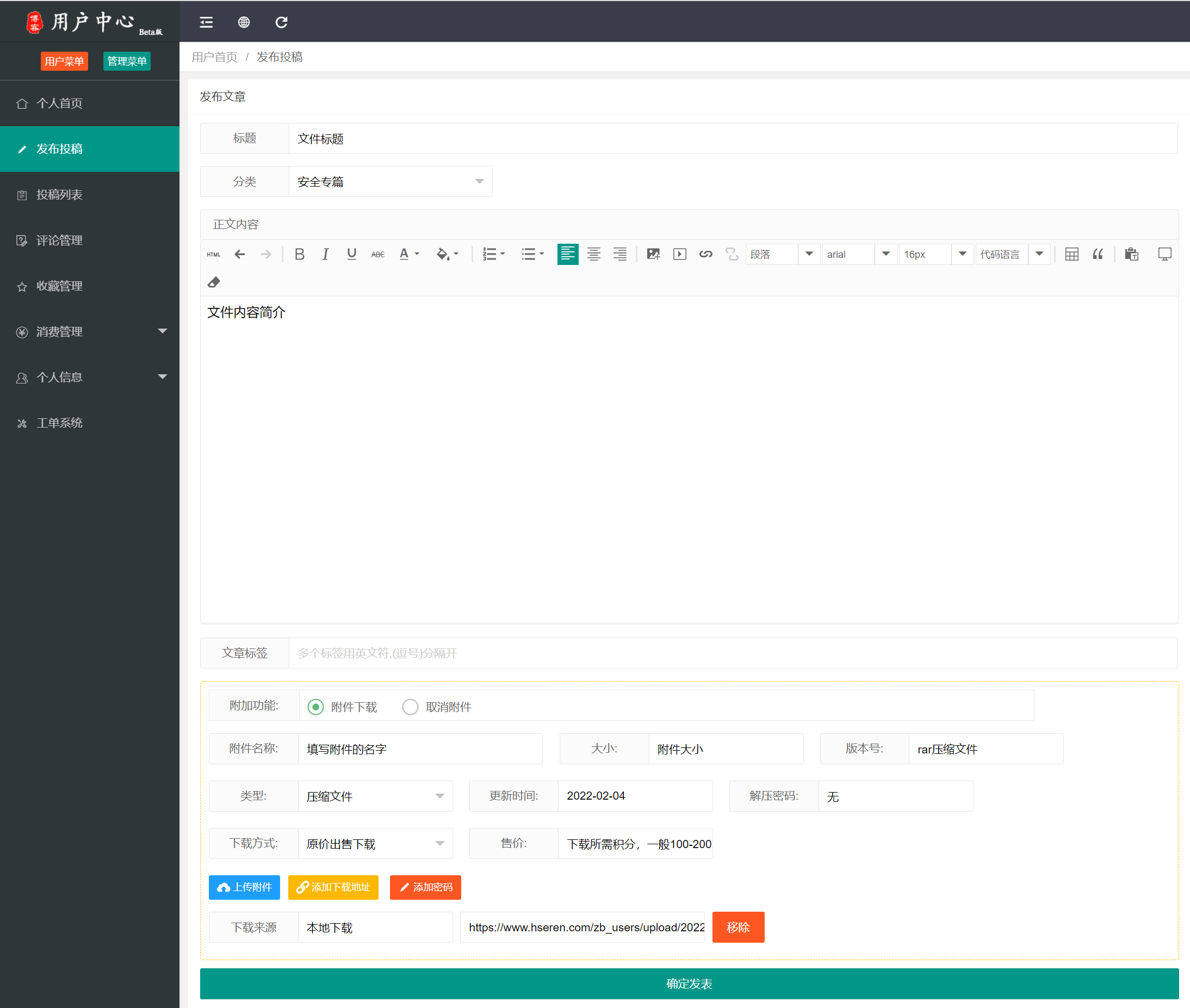Click the refresh icon in top bar
1190x1008 pixels.
point(281,22)
